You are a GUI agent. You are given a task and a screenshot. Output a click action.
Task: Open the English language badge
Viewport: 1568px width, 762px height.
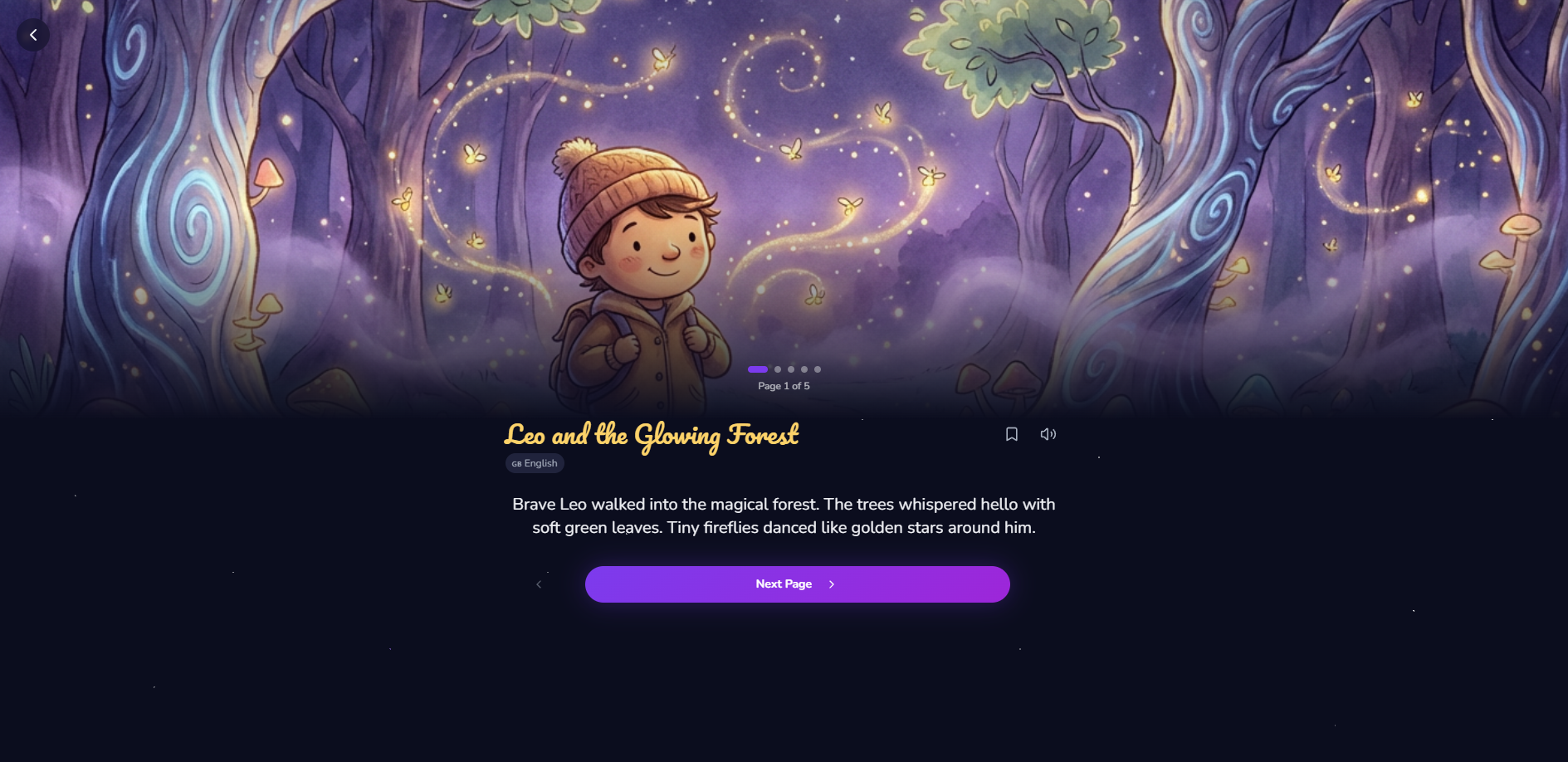(535, 463)
